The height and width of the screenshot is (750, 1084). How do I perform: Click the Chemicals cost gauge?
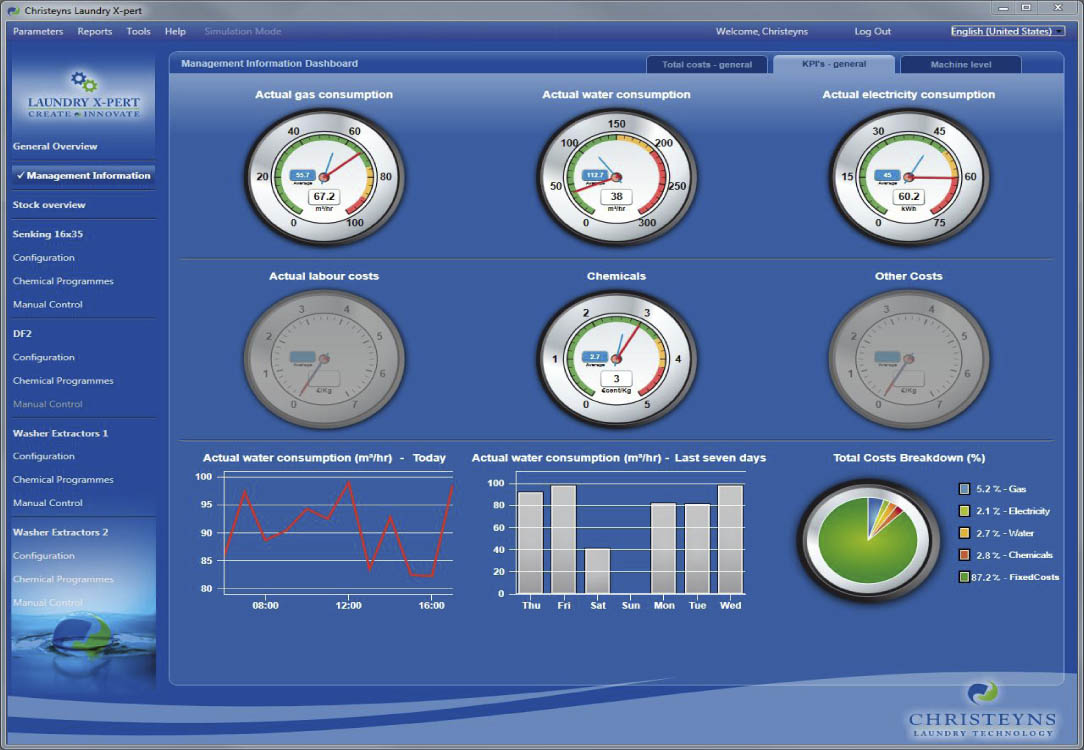click(617, 358)
